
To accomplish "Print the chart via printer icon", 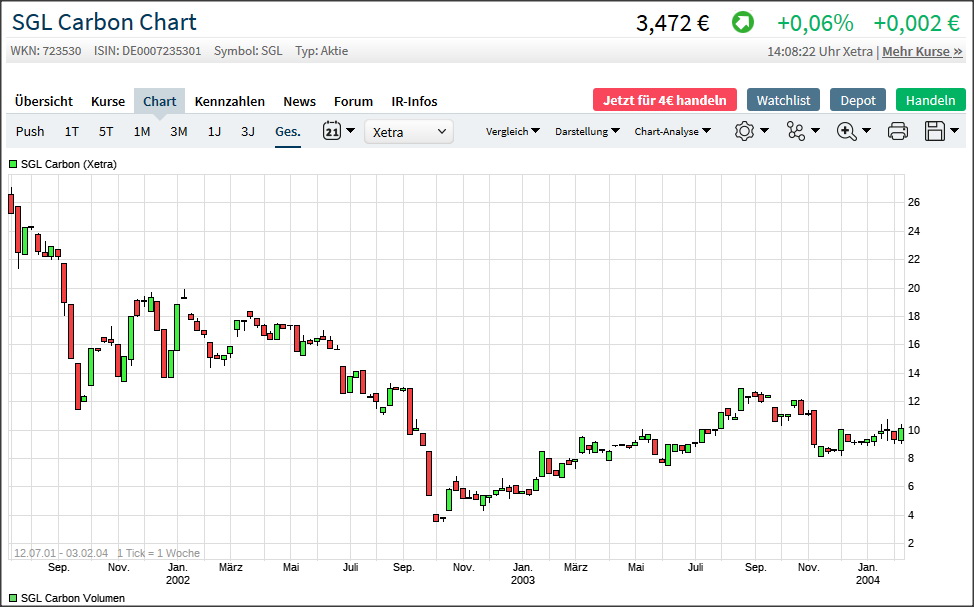I will [x=897, y=131].
